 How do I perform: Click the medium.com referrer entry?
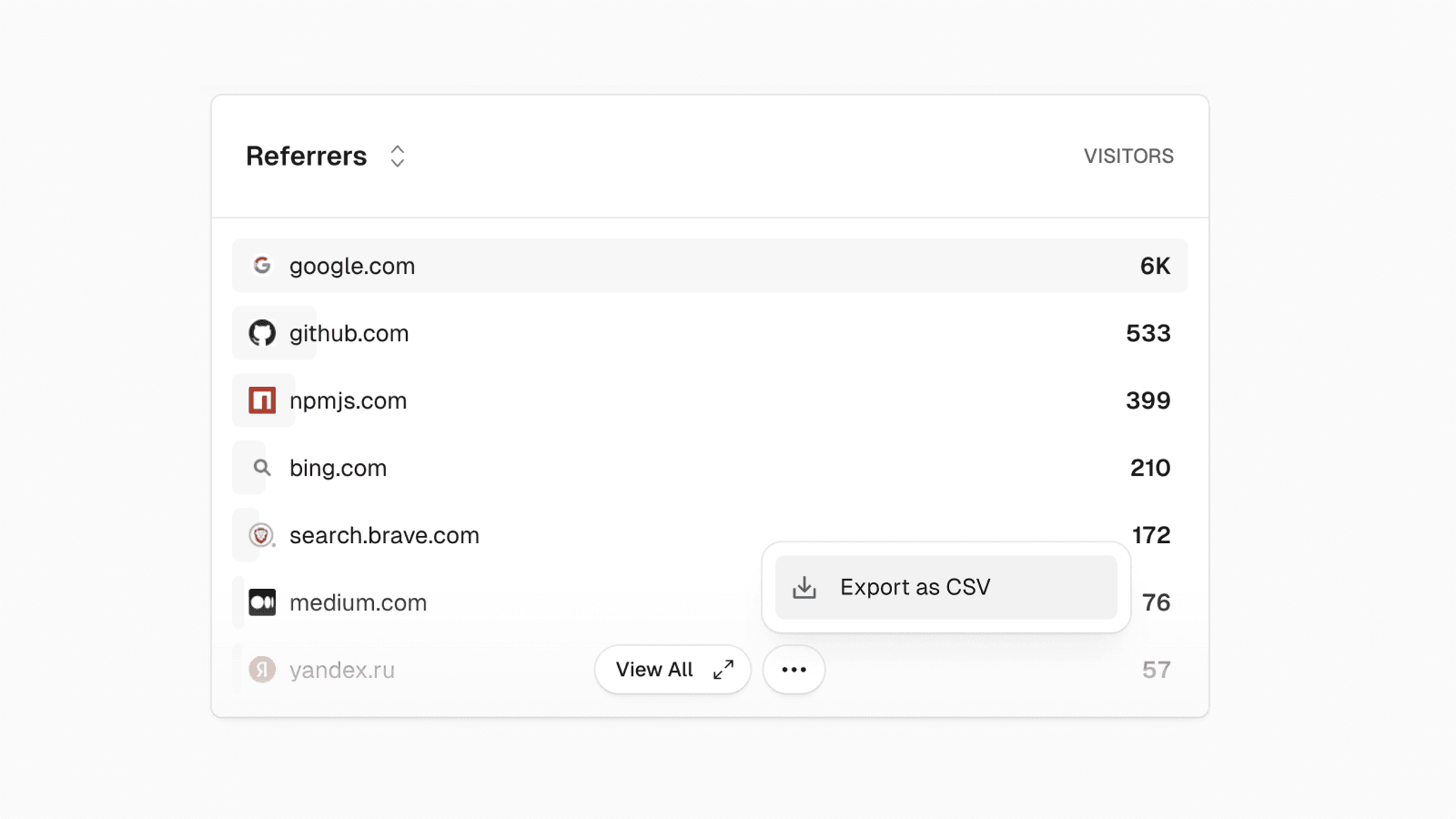(359, 602)
